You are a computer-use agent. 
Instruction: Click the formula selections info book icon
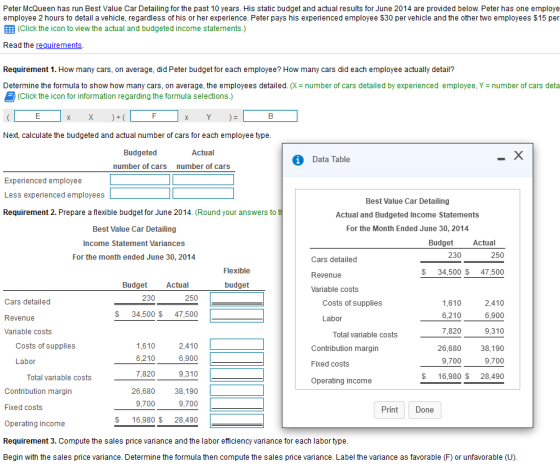tap(10, 97)
